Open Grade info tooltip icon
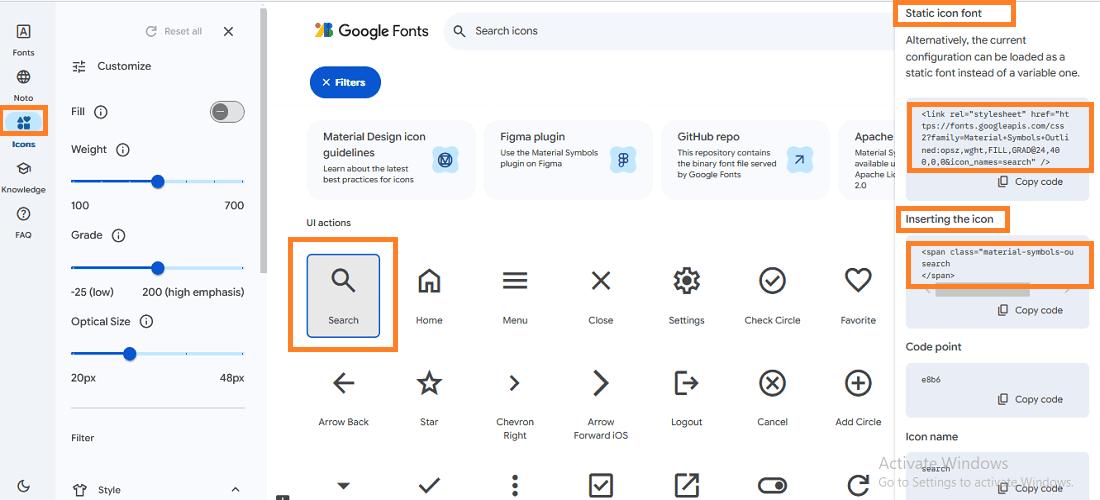The image size is (1100, 500). point(119,236)
